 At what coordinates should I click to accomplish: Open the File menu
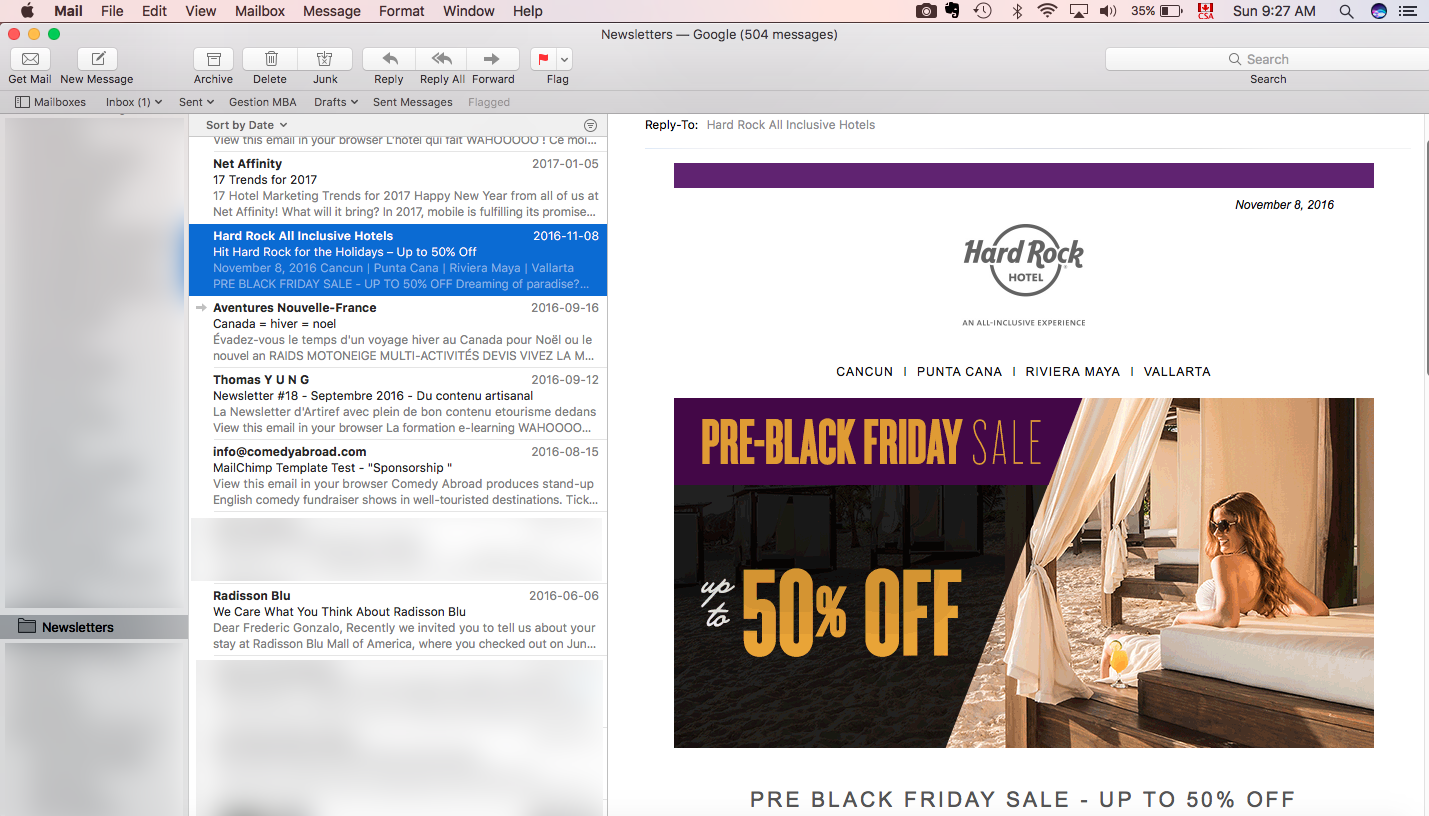coord(112,11)
